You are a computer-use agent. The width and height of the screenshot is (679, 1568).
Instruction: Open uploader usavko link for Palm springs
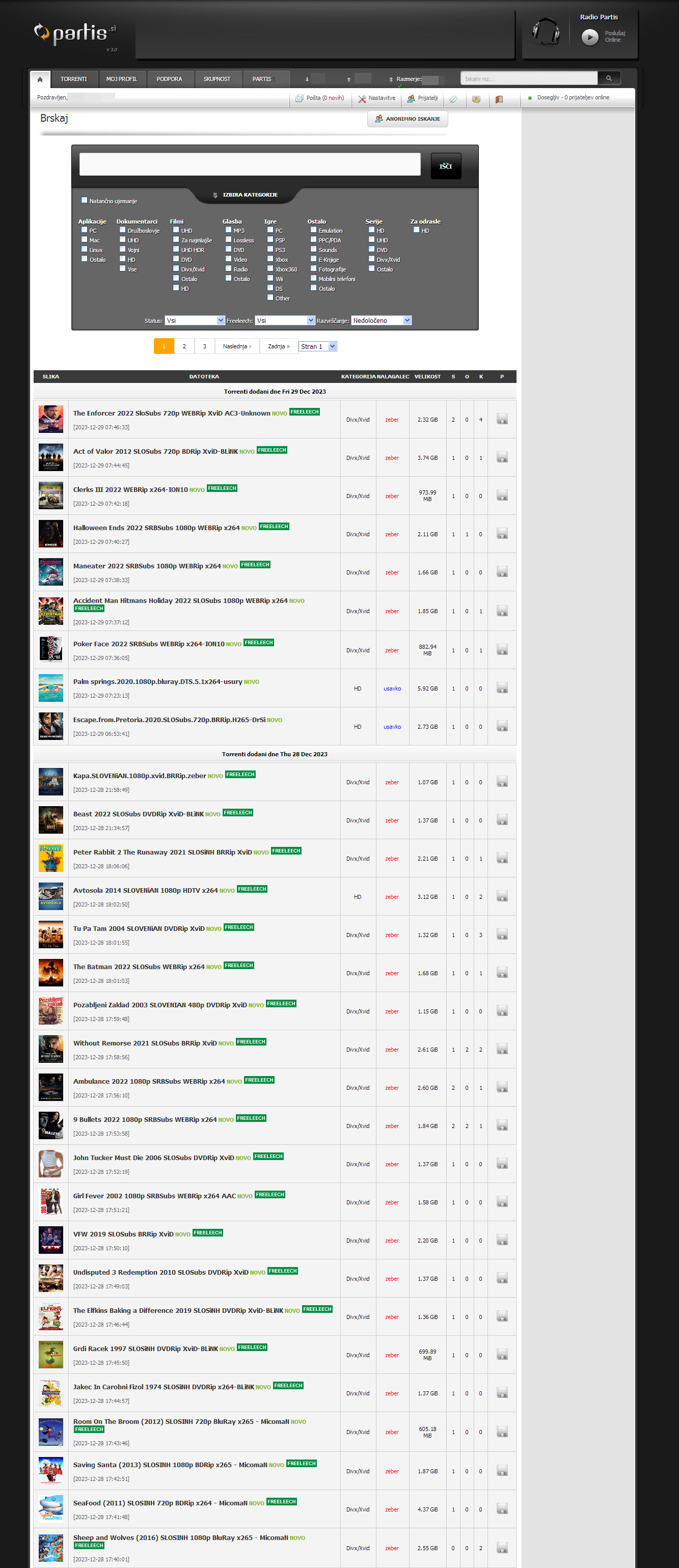coord(392,689)
